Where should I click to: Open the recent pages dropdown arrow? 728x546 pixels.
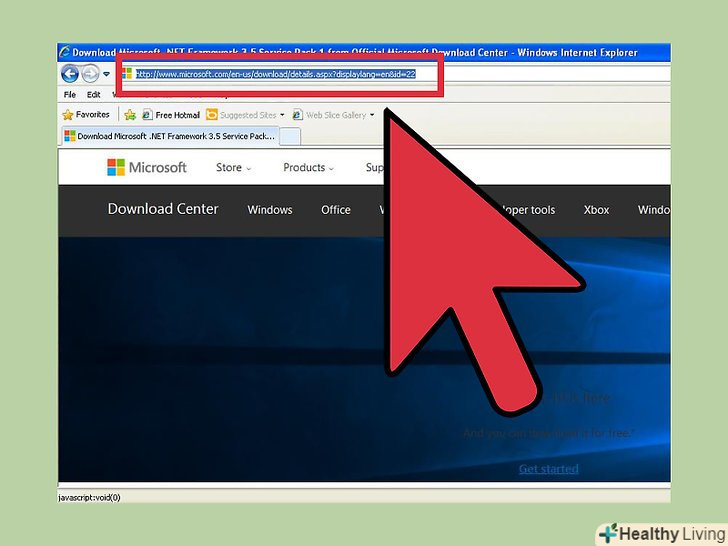106,74
